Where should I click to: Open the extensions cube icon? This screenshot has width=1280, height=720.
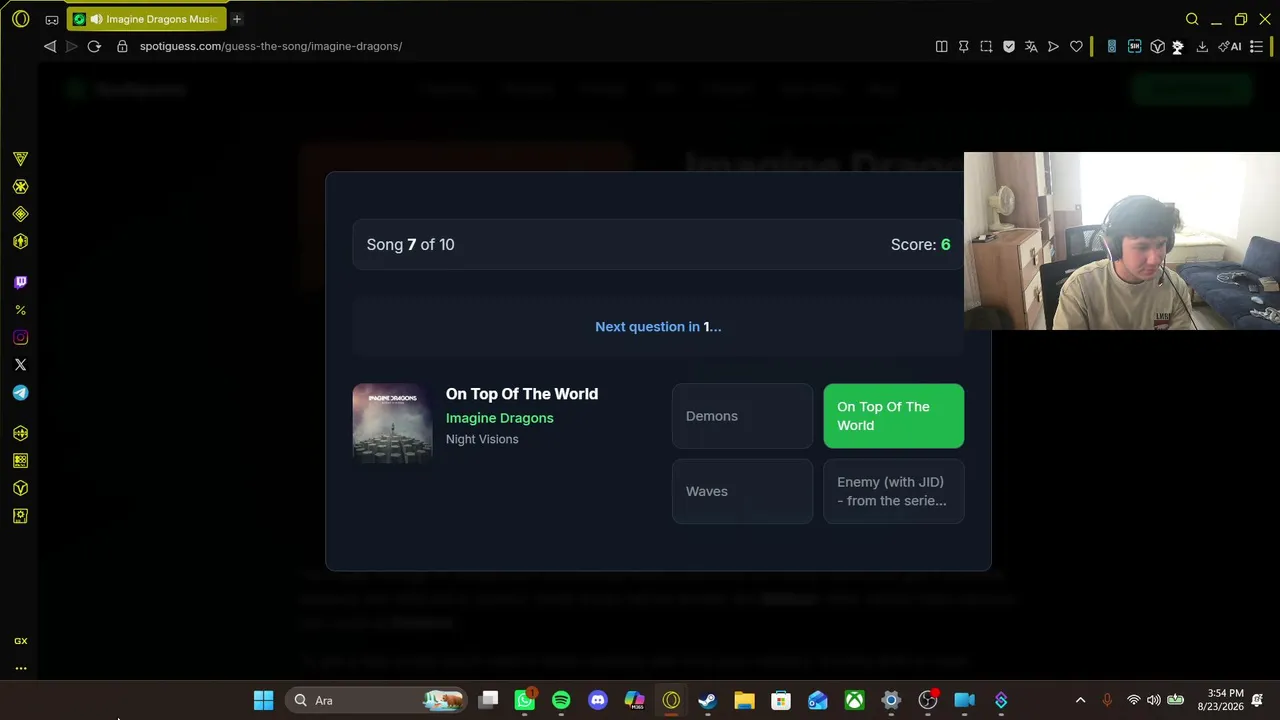pyautogui.click(x=1157, y=46)
